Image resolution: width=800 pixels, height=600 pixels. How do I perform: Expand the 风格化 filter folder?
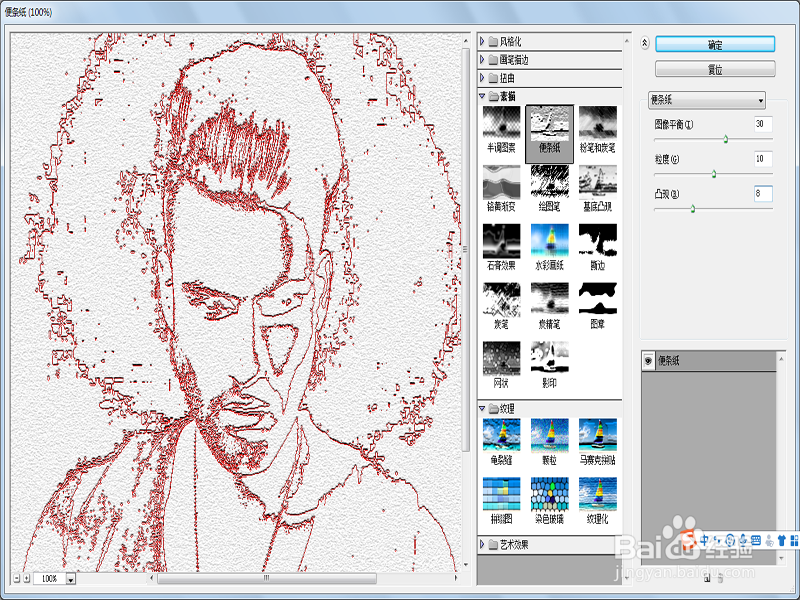482,41
